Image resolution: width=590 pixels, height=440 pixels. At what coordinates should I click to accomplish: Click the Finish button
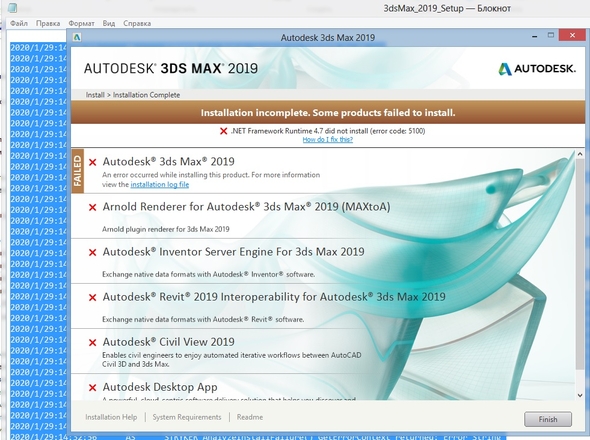(x=548, y=419)
